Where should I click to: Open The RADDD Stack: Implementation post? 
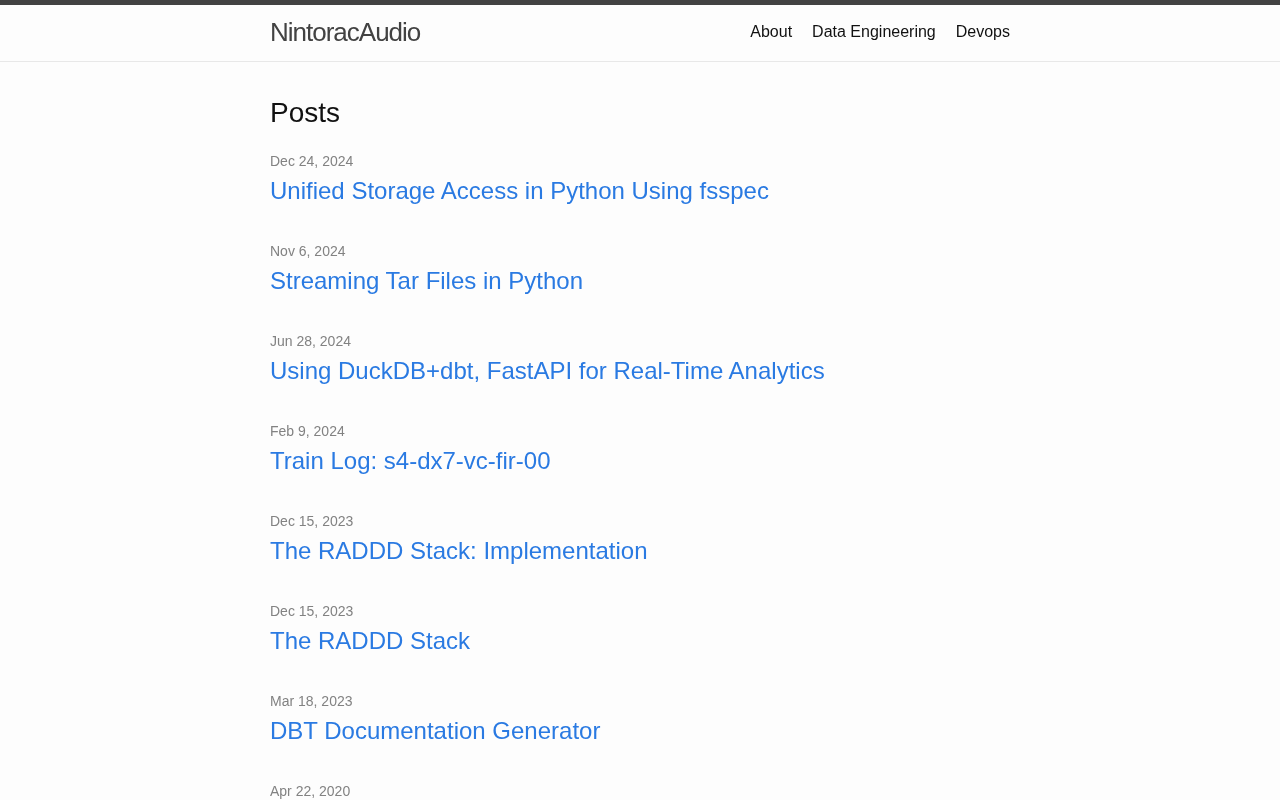point(458,551)
